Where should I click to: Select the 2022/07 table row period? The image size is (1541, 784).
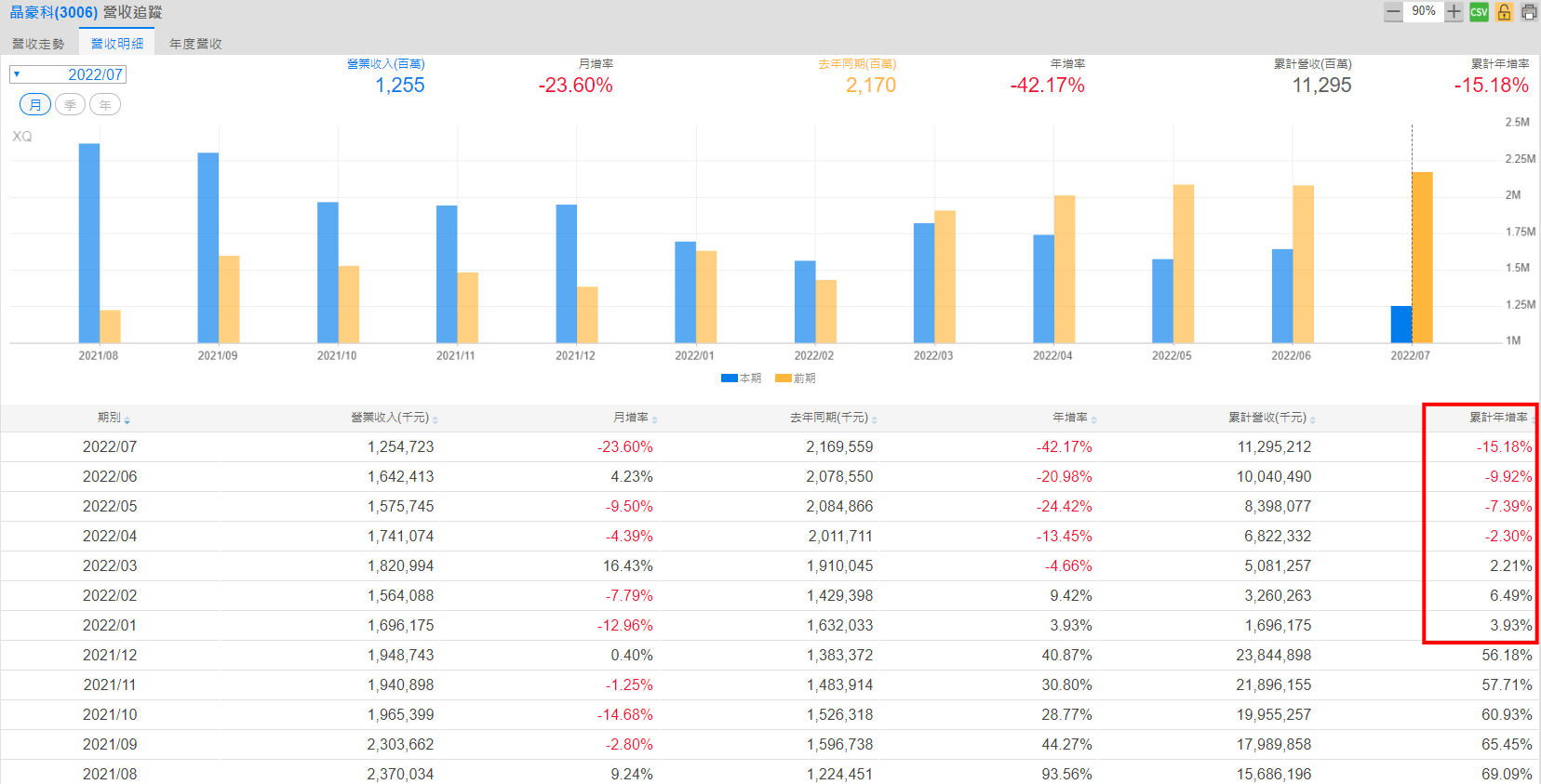click(110, 447)
